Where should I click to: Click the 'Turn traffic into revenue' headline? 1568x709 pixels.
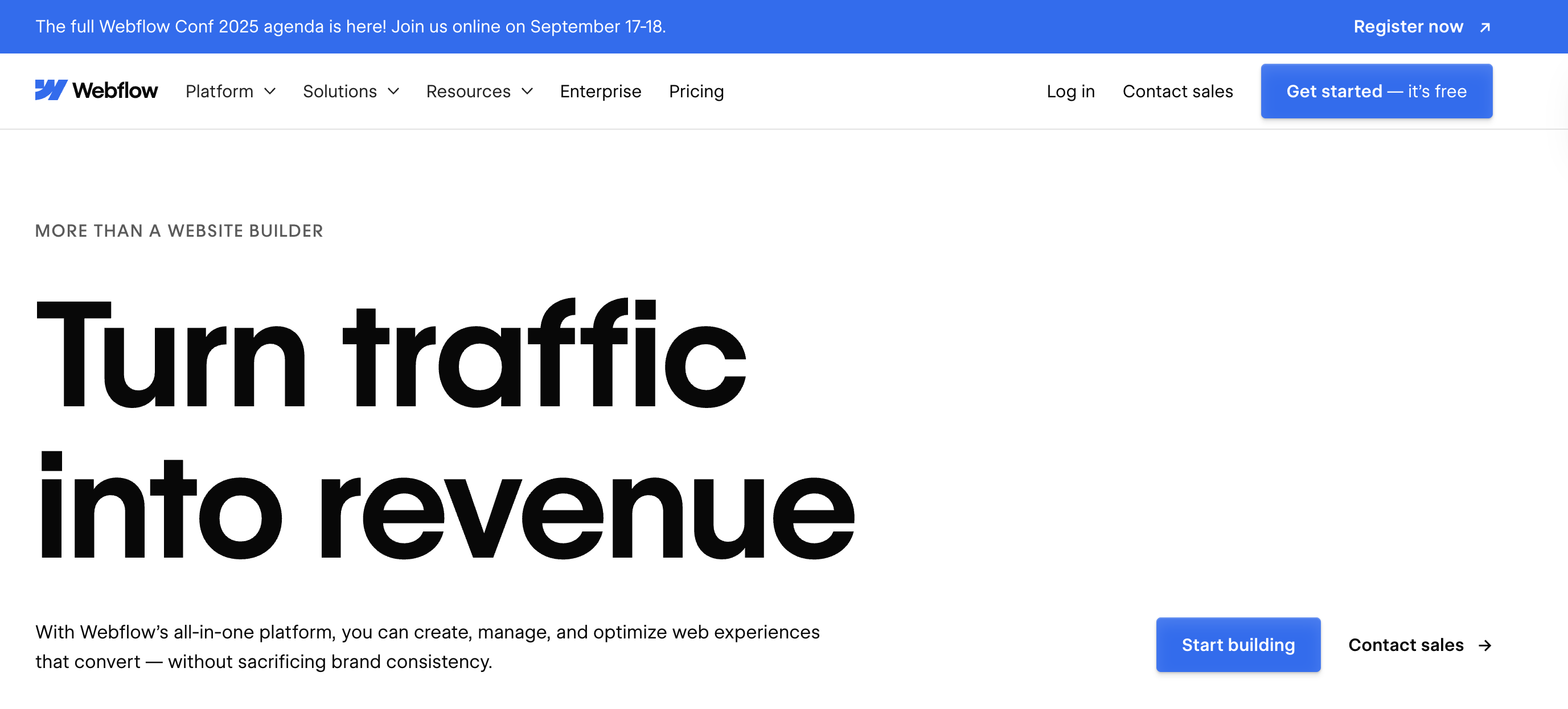coord(446,428)
